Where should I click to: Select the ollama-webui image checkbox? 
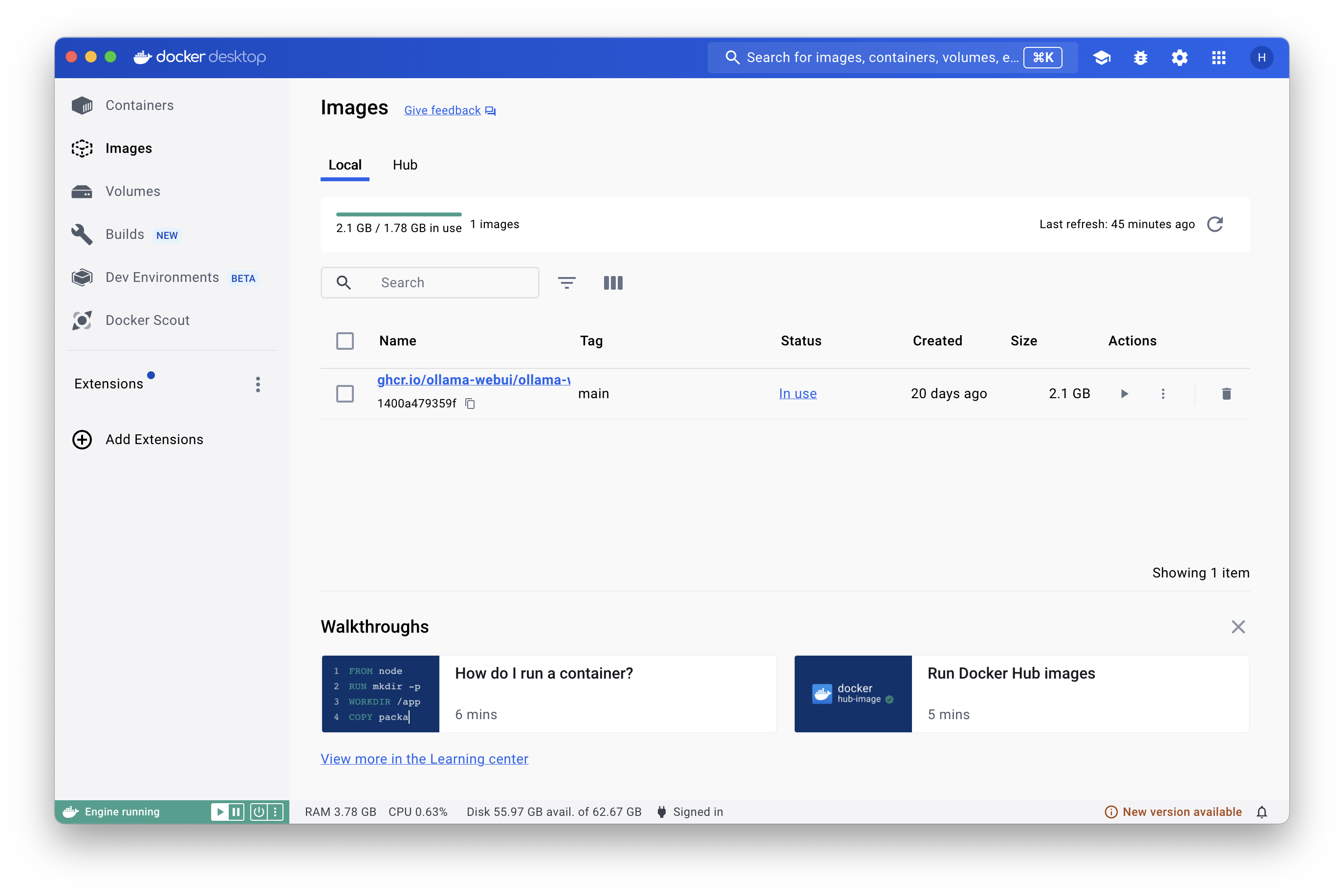pyautogui.click(x=345, y=394)
